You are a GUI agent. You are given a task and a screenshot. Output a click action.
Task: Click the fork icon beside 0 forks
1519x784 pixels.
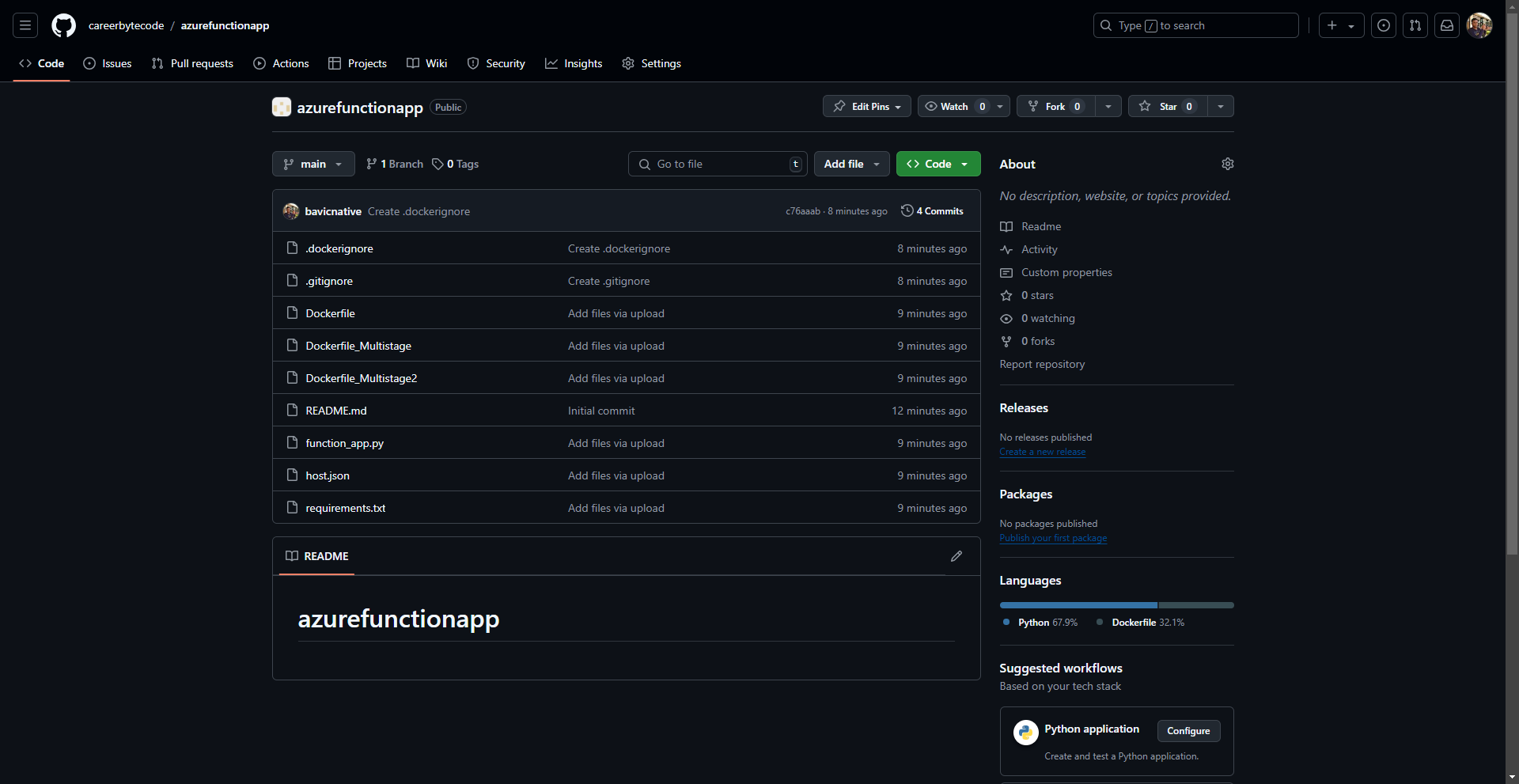click(1006, 341)
